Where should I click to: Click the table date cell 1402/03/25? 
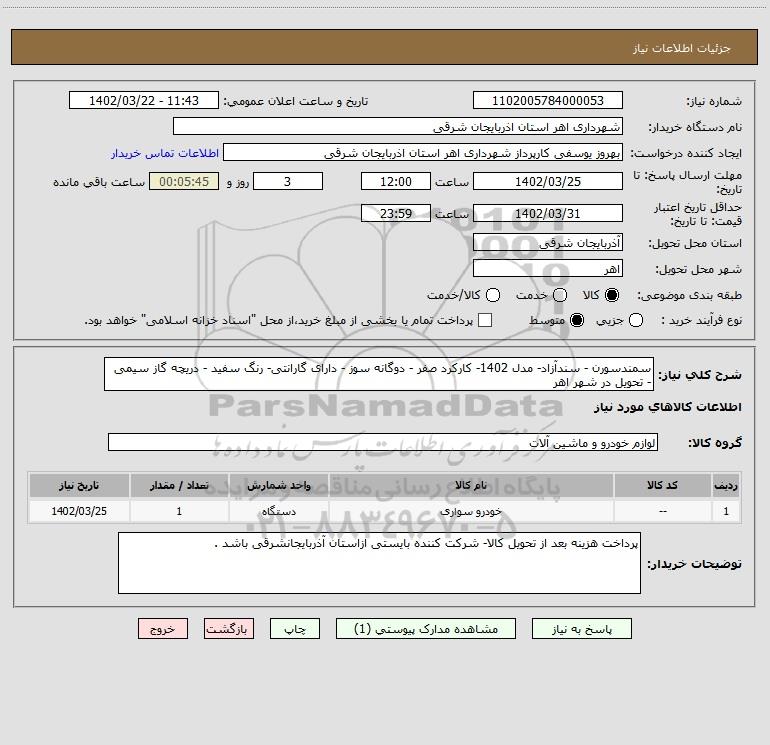79,511
